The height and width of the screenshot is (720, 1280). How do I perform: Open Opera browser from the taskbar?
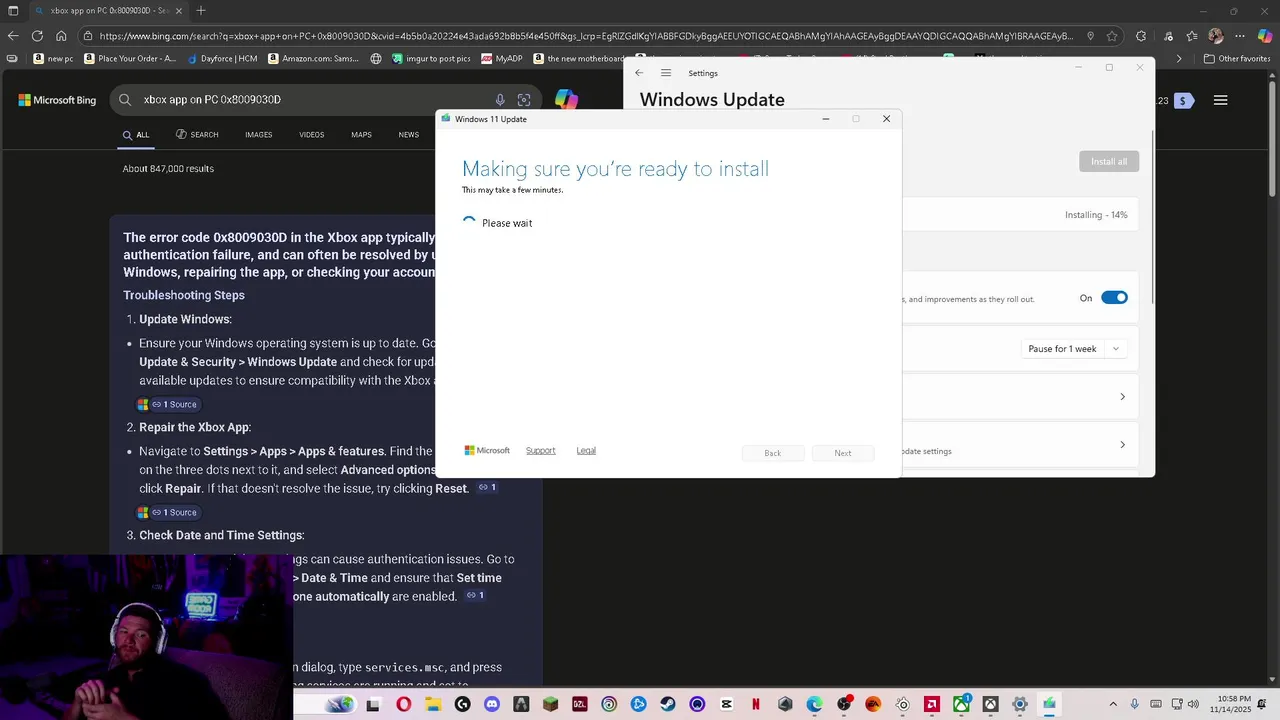pos(403,704)
